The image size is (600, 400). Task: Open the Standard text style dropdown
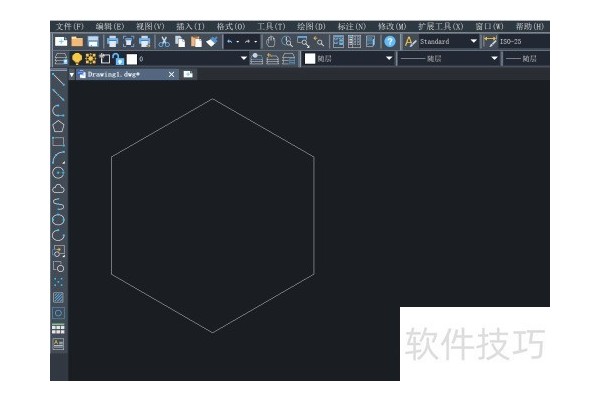tap(473, 42)
